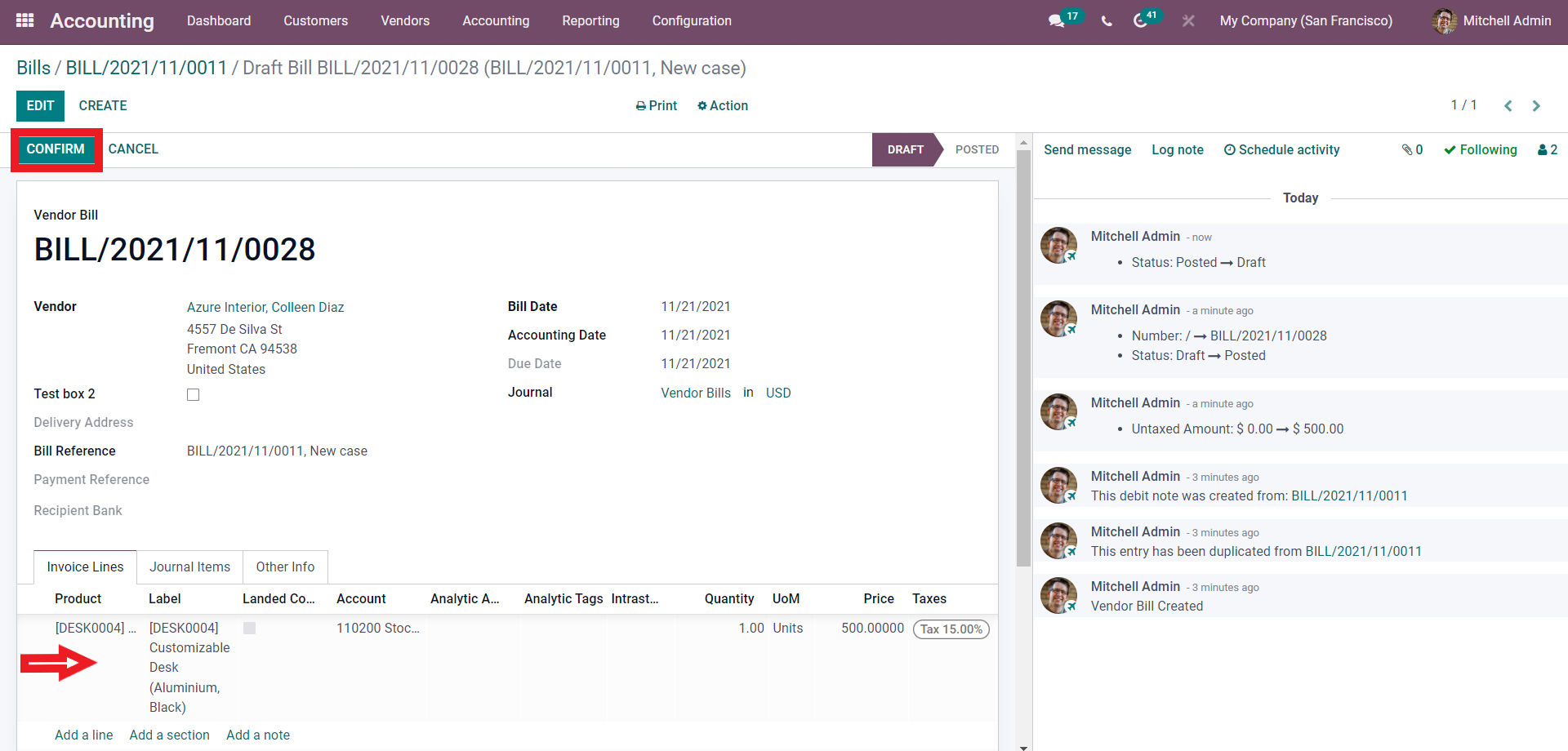View followers list icon
The image size is (1568, 751).
[x=1547, y=149]
